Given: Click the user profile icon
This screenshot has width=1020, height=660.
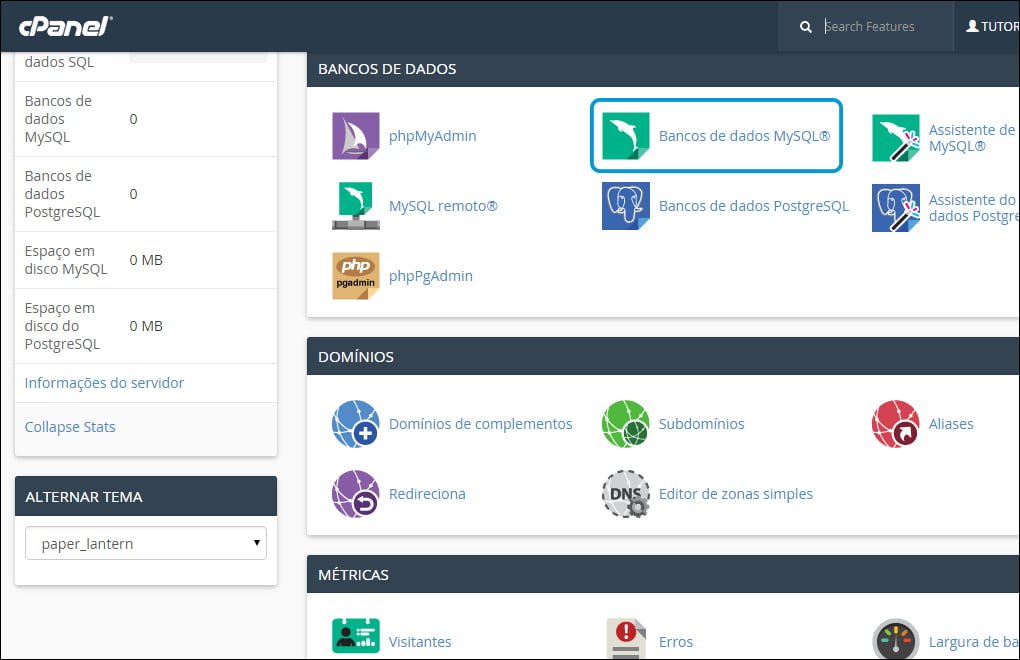Looking at the screenshot, I should 973,26.
